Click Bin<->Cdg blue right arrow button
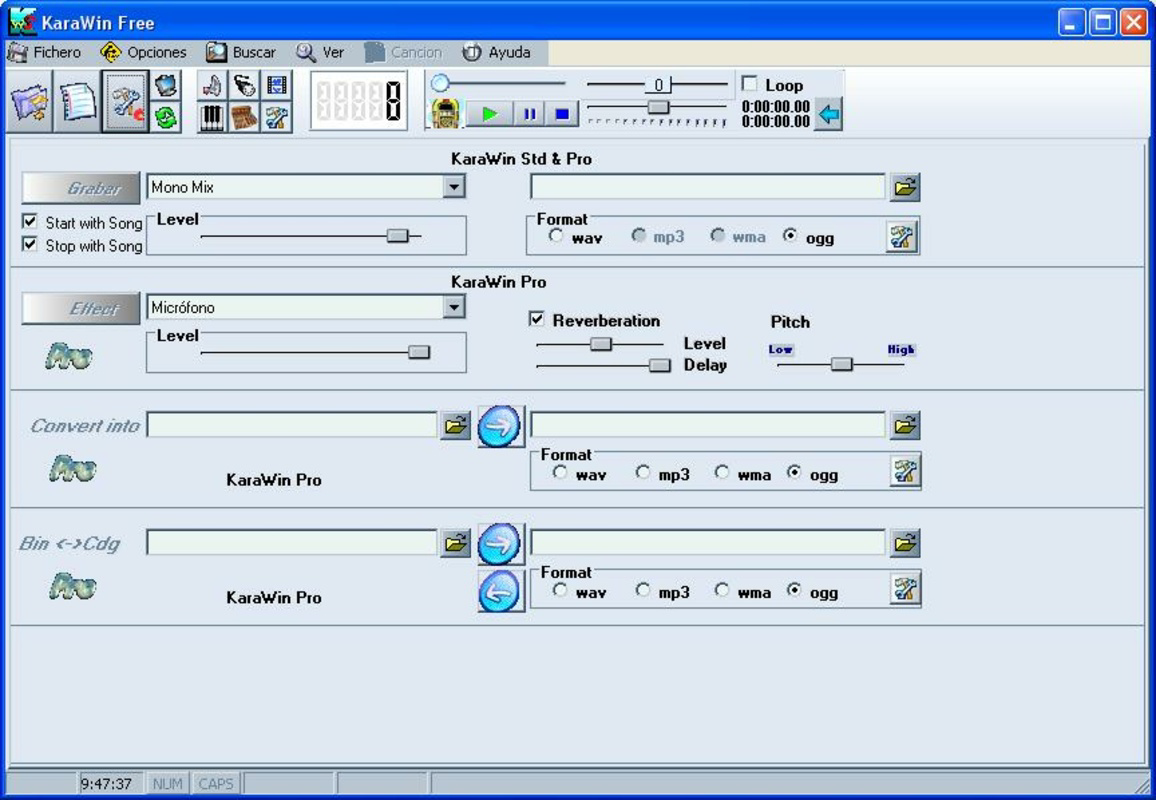 pos(500,544)
